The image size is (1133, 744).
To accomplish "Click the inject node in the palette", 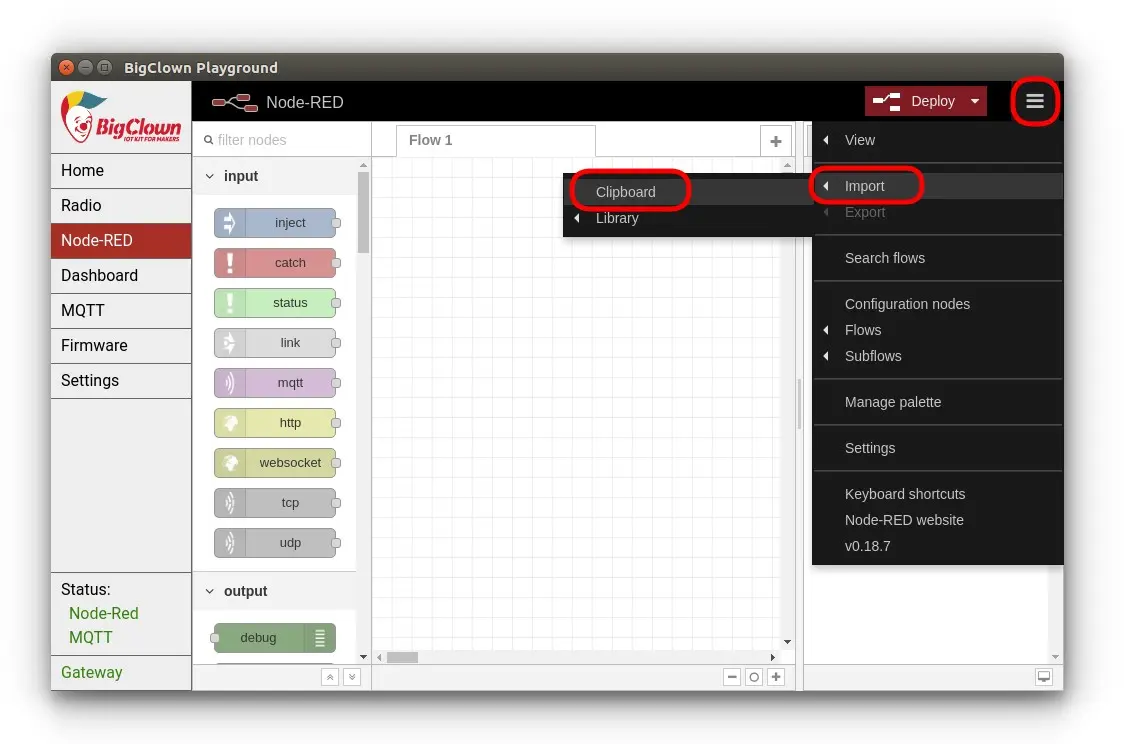I will tap(275, 222).
